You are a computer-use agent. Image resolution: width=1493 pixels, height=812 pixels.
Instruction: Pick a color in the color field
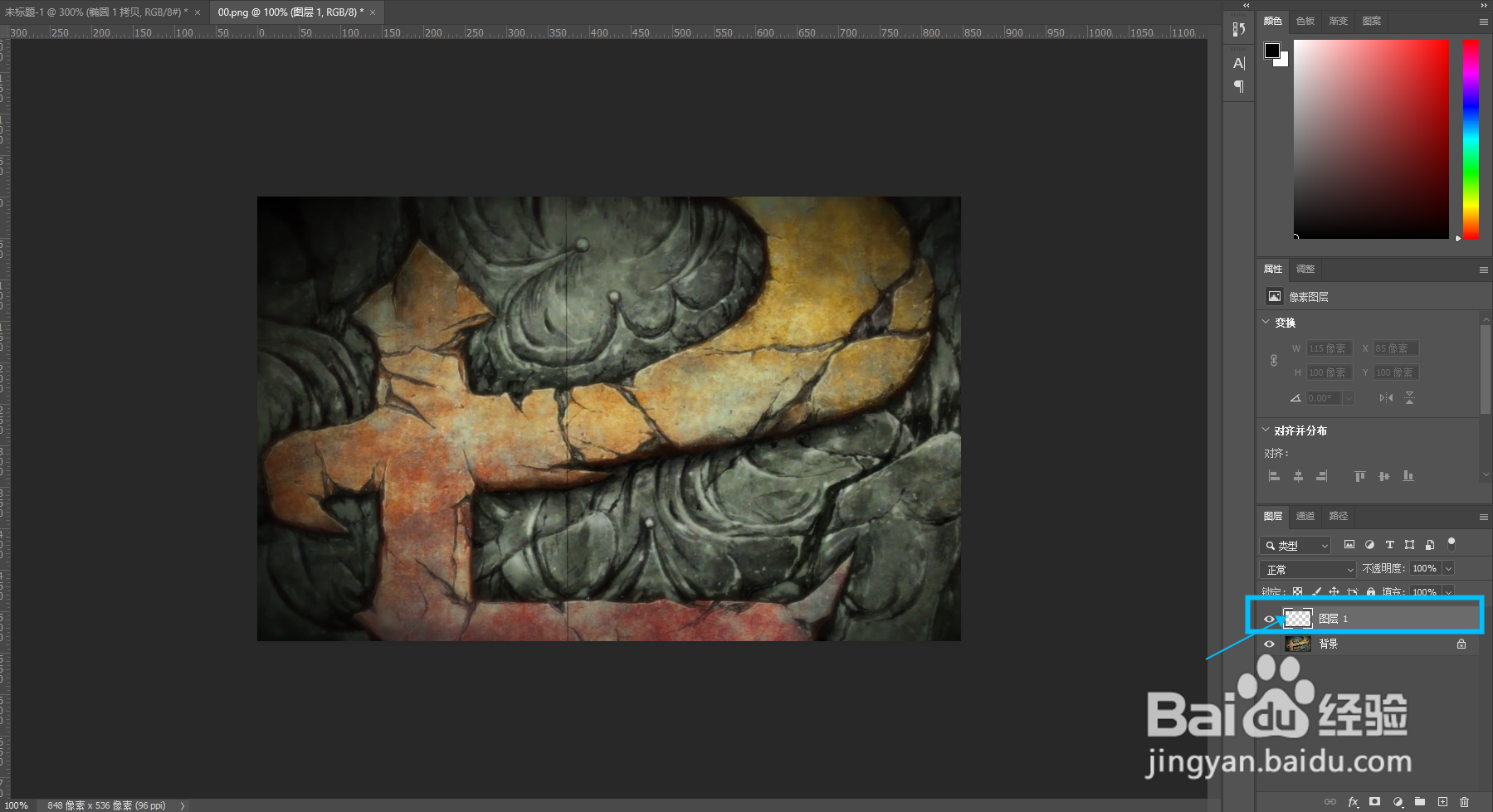pyautogui.click(x=1371, y=139)
